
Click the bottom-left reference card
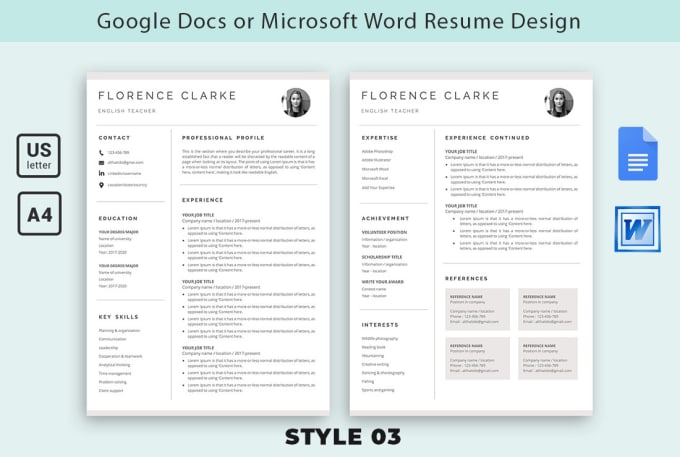click(x=477, y=359)
